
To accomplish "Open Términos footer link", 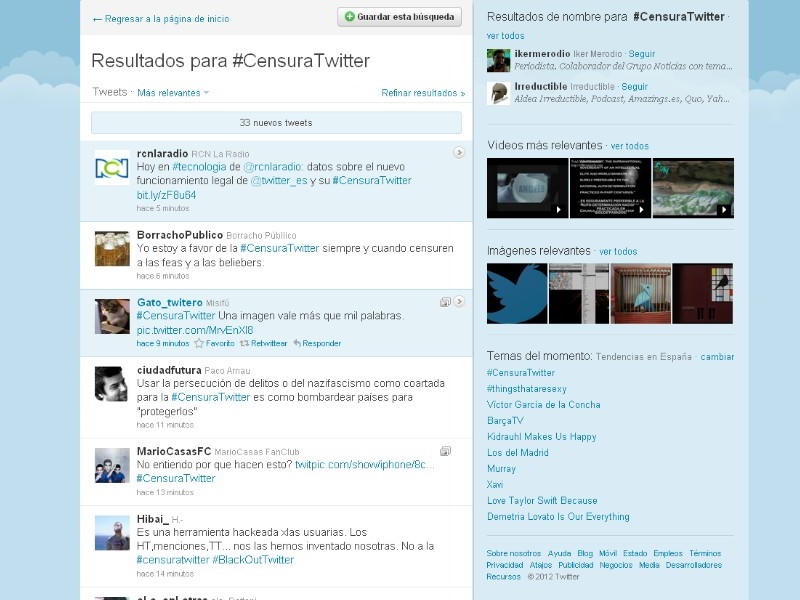I will point(705,553).
